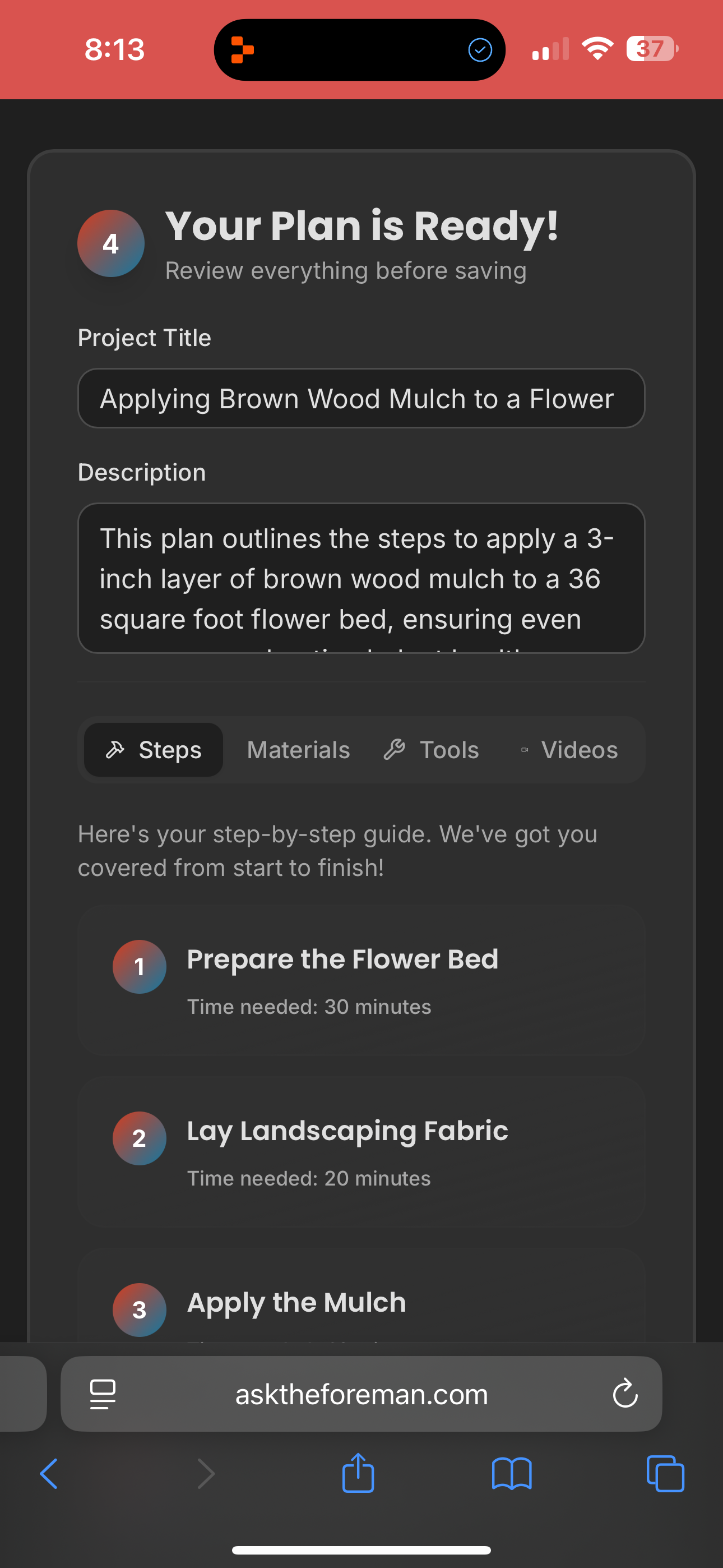
Task: Select the hammer icon on the Steps tab
Action: pyautogui.click(x=118, y=749)
